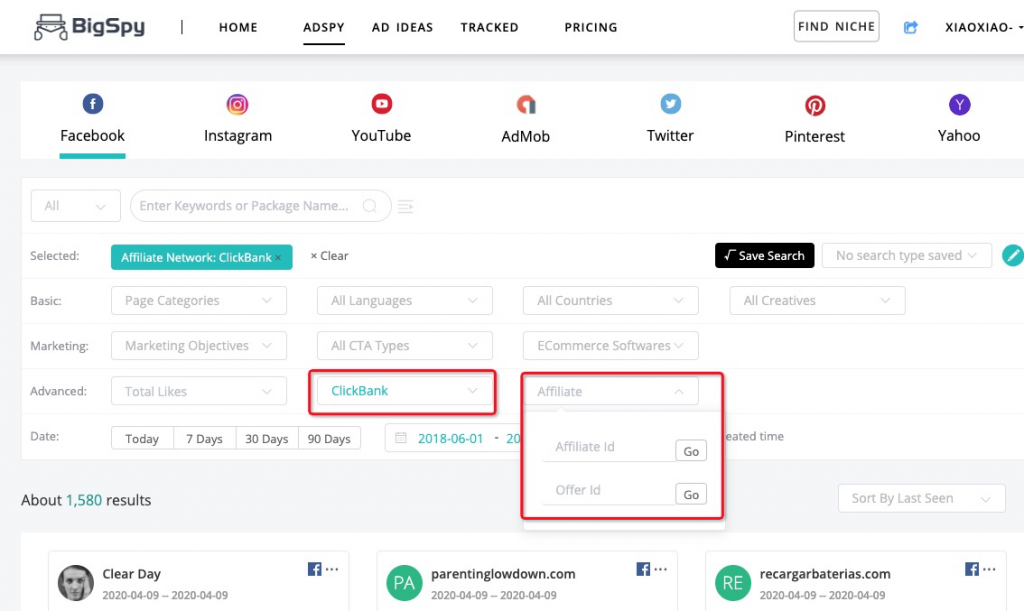Viewport: 1024px width, 611px height.
Task: Open the share icon beside Find Niche
Action: pyautogui.click(x=910, y=27)
